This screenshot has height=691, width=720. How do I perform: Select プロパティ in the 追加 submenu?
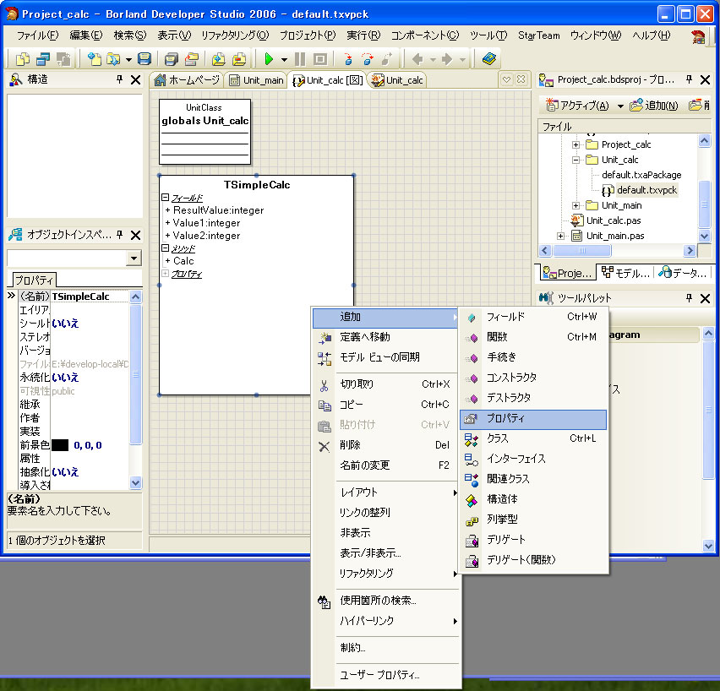click(x=533, y=419)
